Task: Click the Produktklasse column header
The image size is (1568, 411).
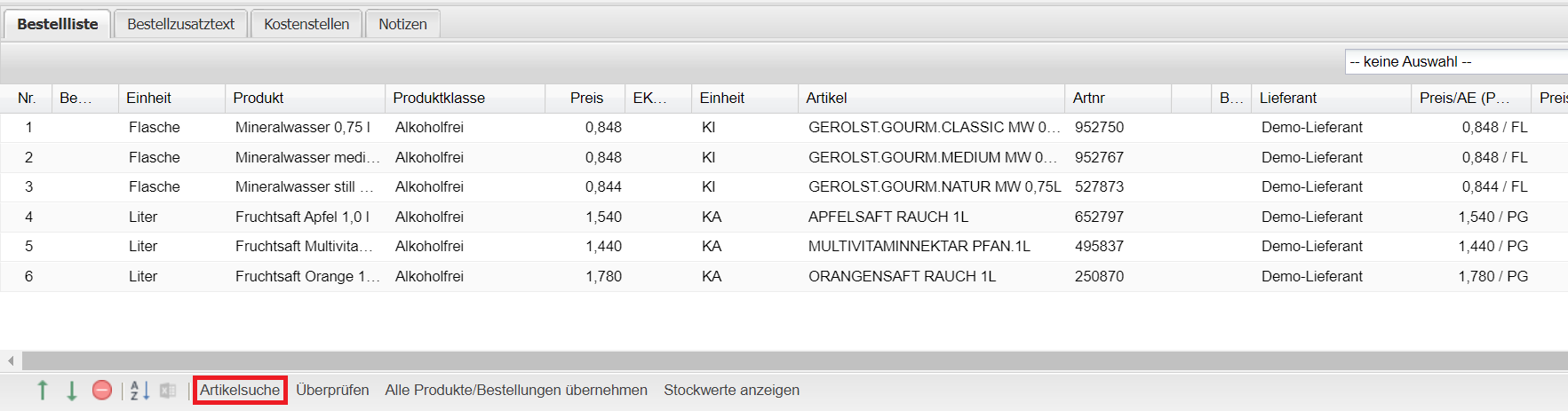Action: tap(439, 99)
